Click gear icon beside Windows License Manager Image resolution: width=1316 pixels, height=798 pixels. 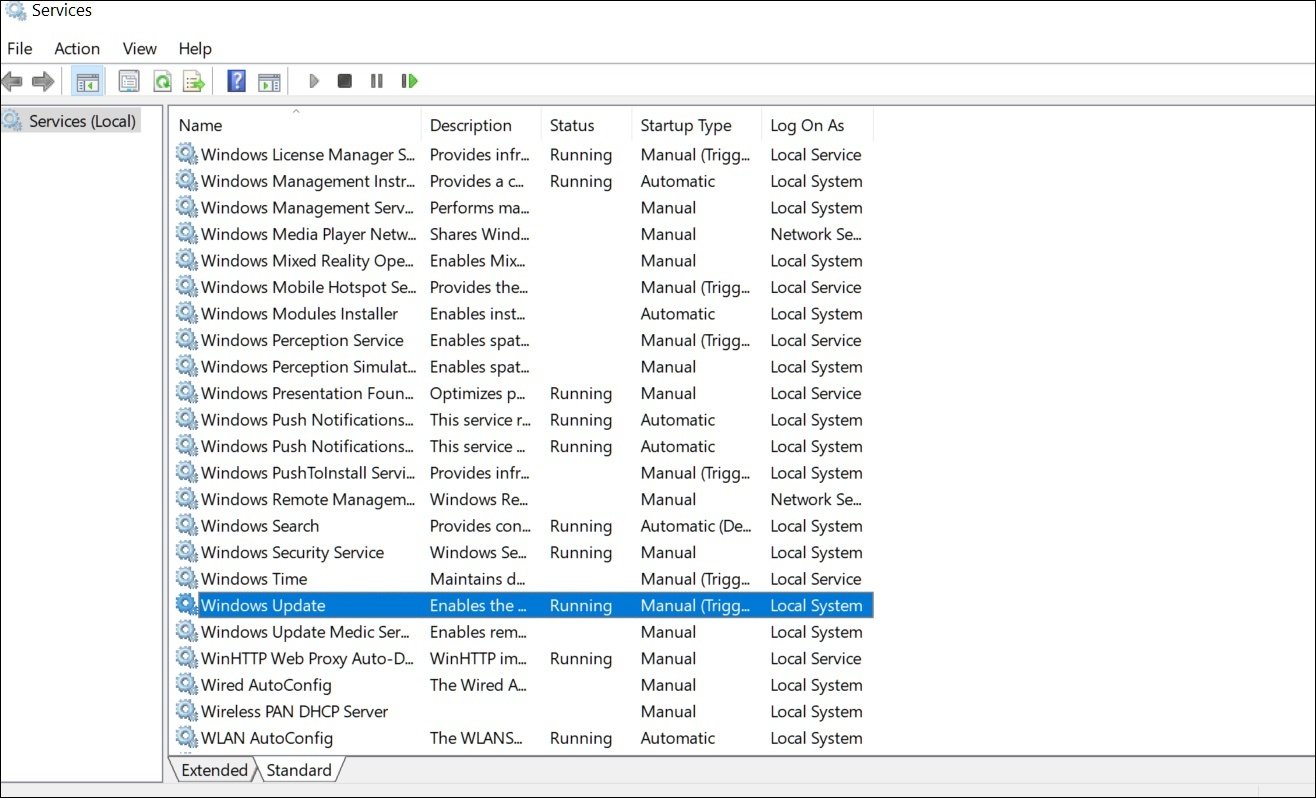click(186, 155)
